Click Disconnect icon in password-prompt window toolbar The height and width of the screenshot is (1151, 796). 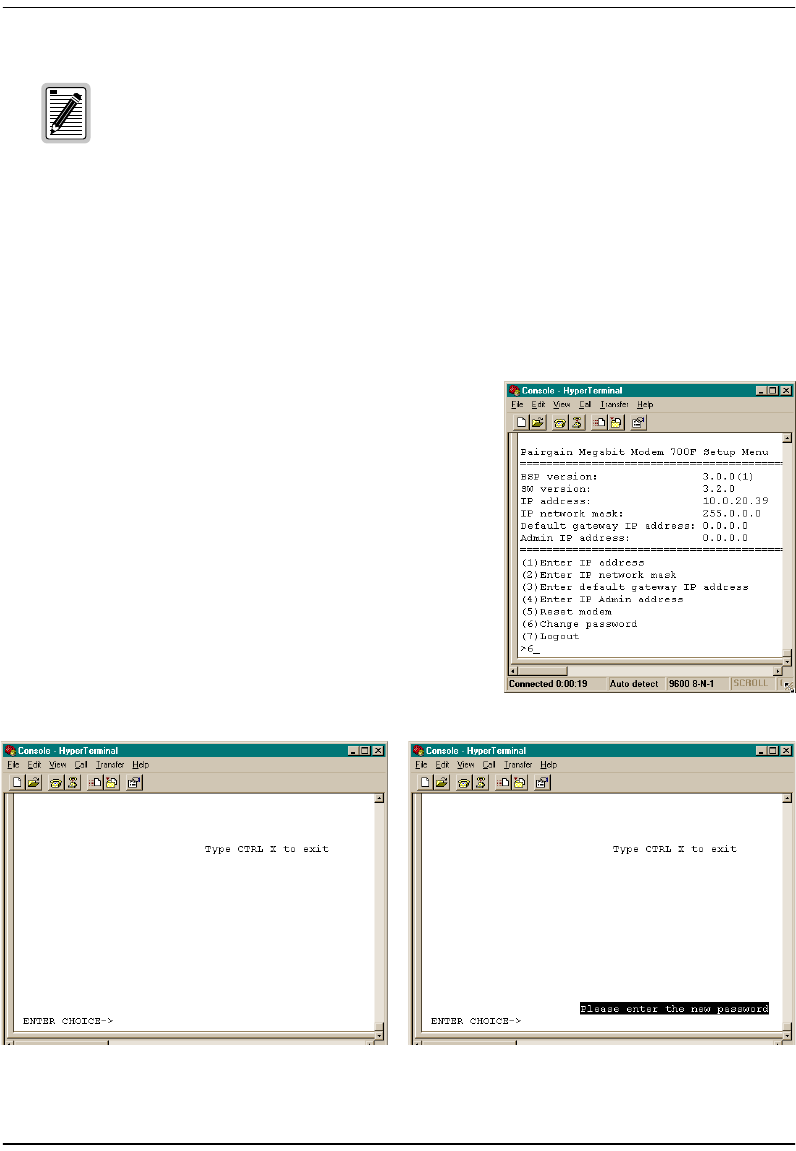pyautogui.click(x=480, y=783)
